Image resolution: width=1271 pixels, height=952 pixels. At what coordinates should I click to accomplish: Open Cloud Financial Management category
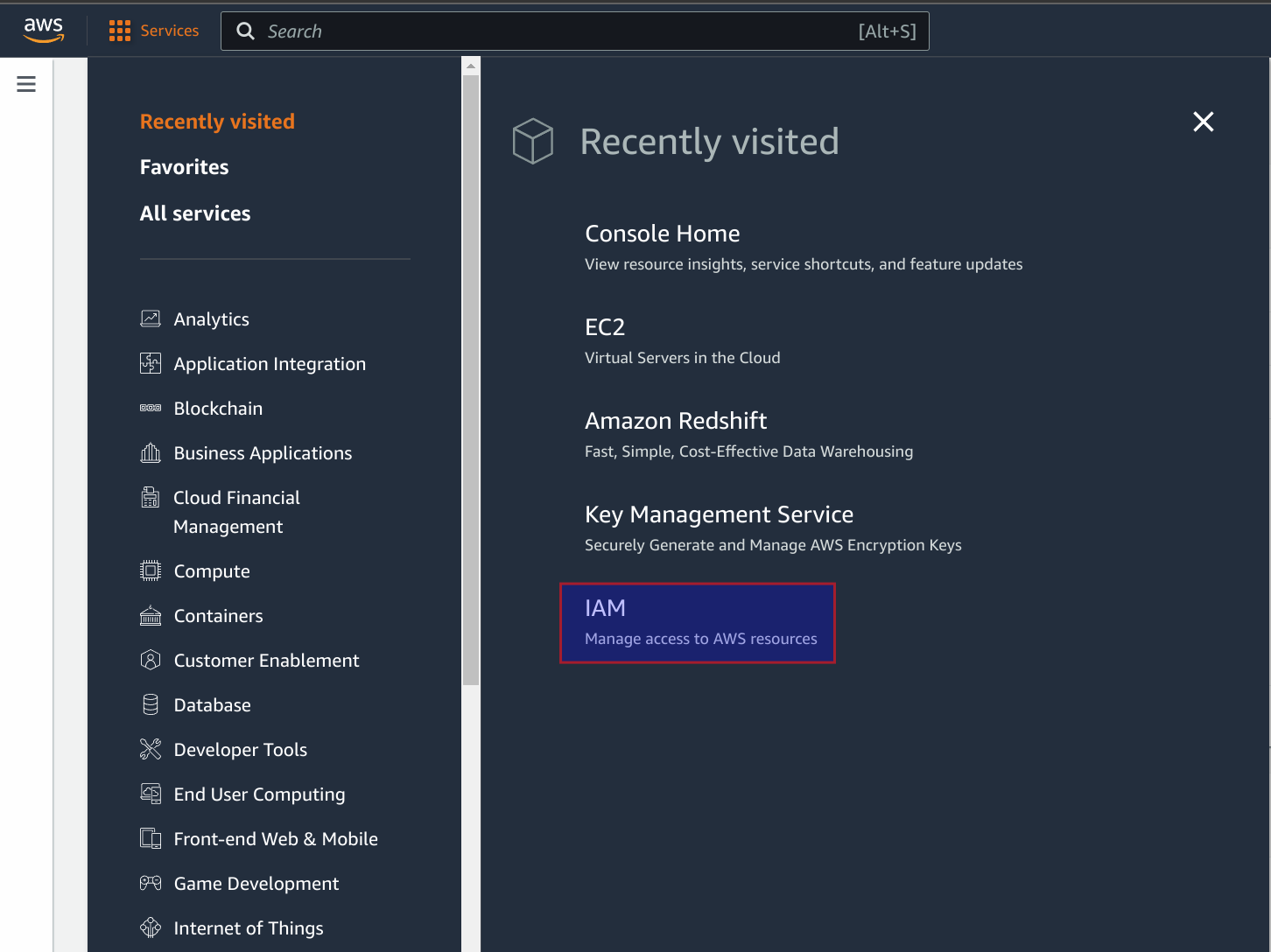236,512
